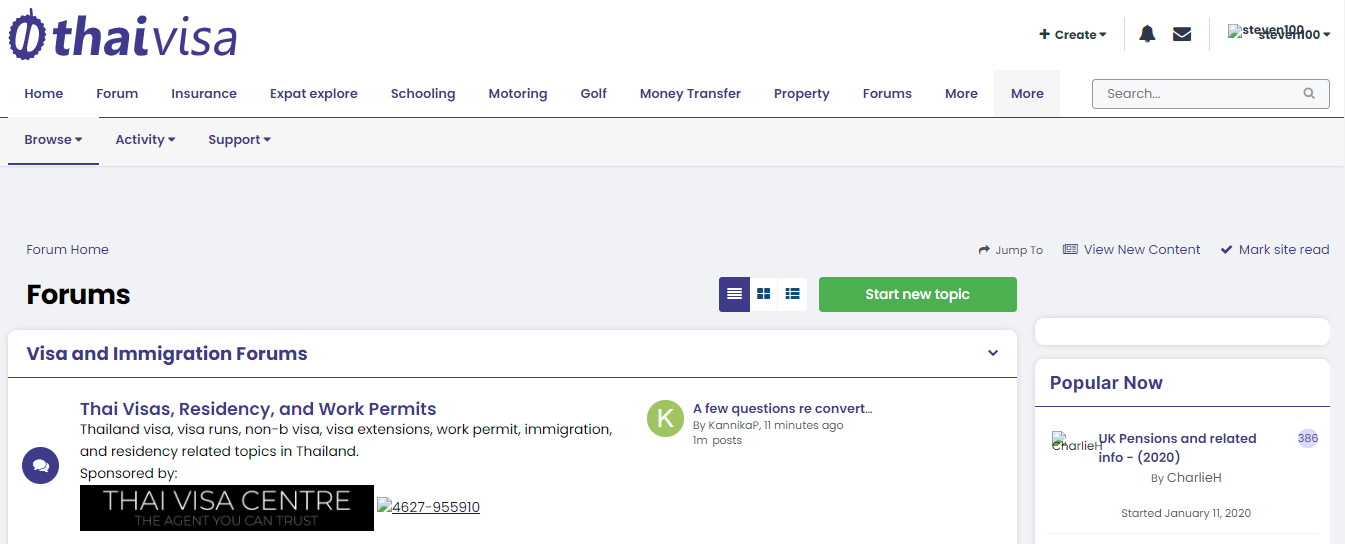This screenshot has height=544, width=1345.
Task: Open the messages envelope icon
Action: coord(1182,34)
